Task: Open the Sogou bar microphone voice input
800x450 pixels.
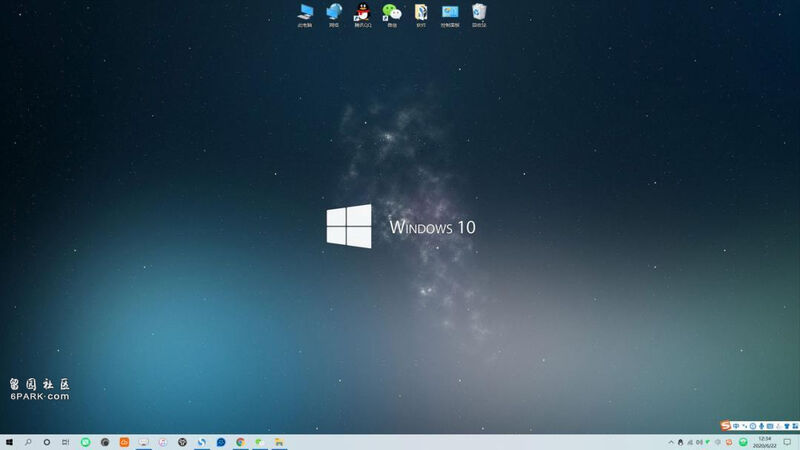Action: [761, 426]
